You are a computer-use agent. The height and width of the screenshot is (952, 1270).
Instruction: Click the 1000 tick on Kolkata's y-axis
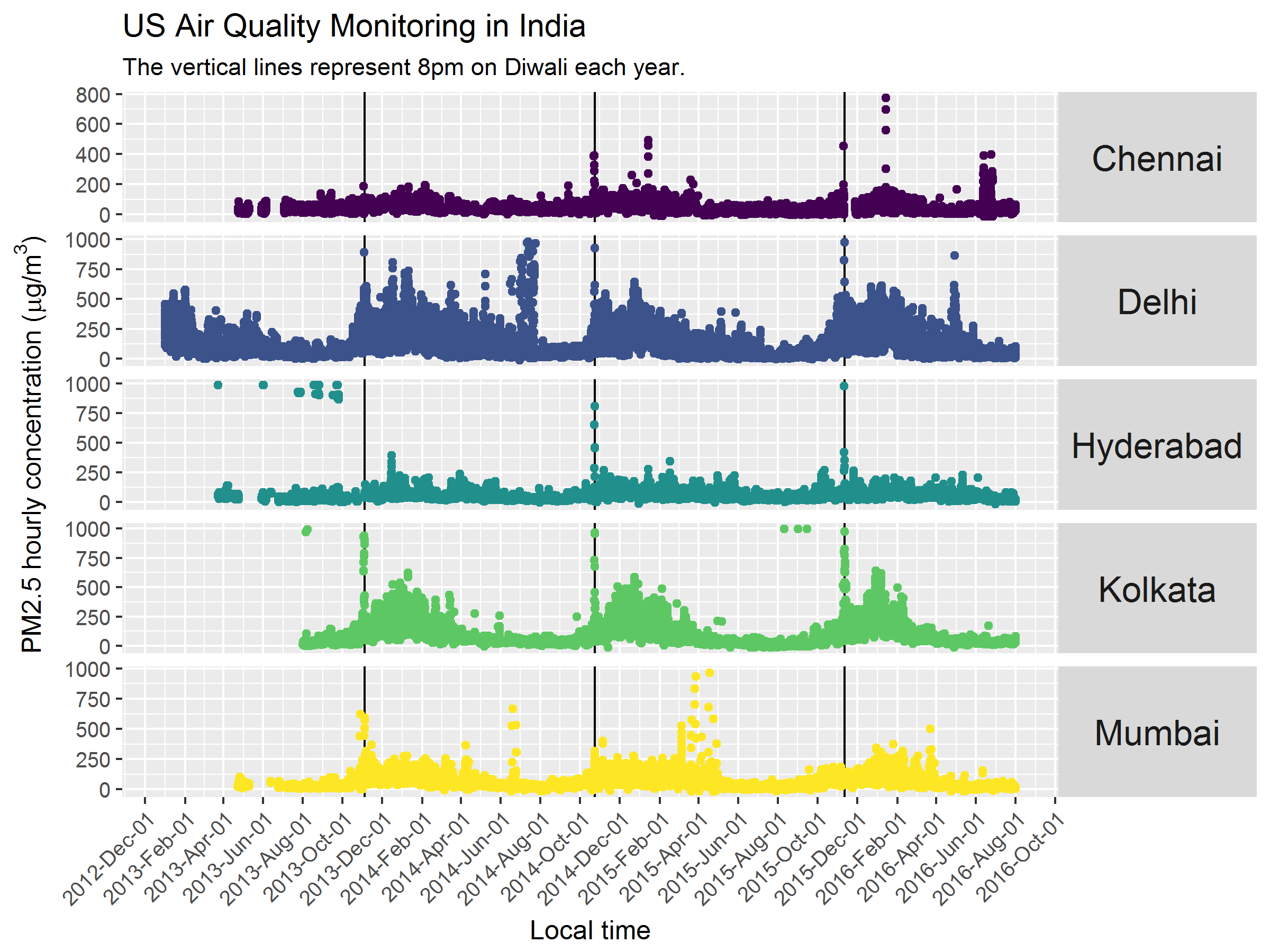[87, 528]
